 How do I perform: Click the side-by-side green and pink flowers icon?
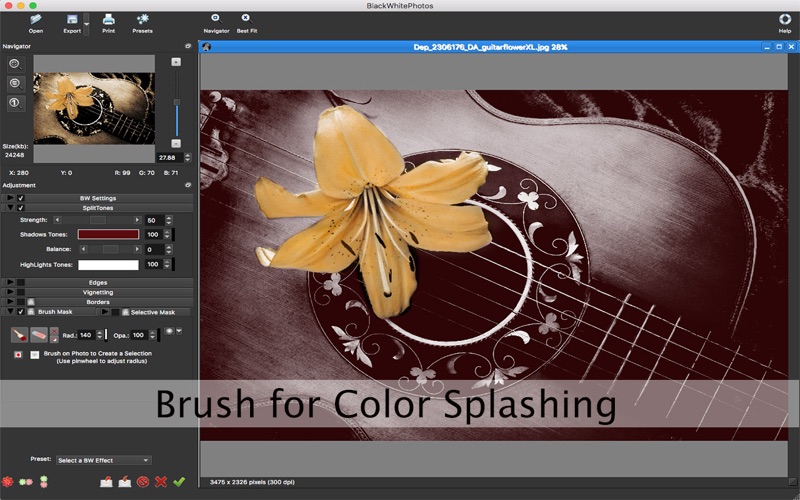[26, 481]
